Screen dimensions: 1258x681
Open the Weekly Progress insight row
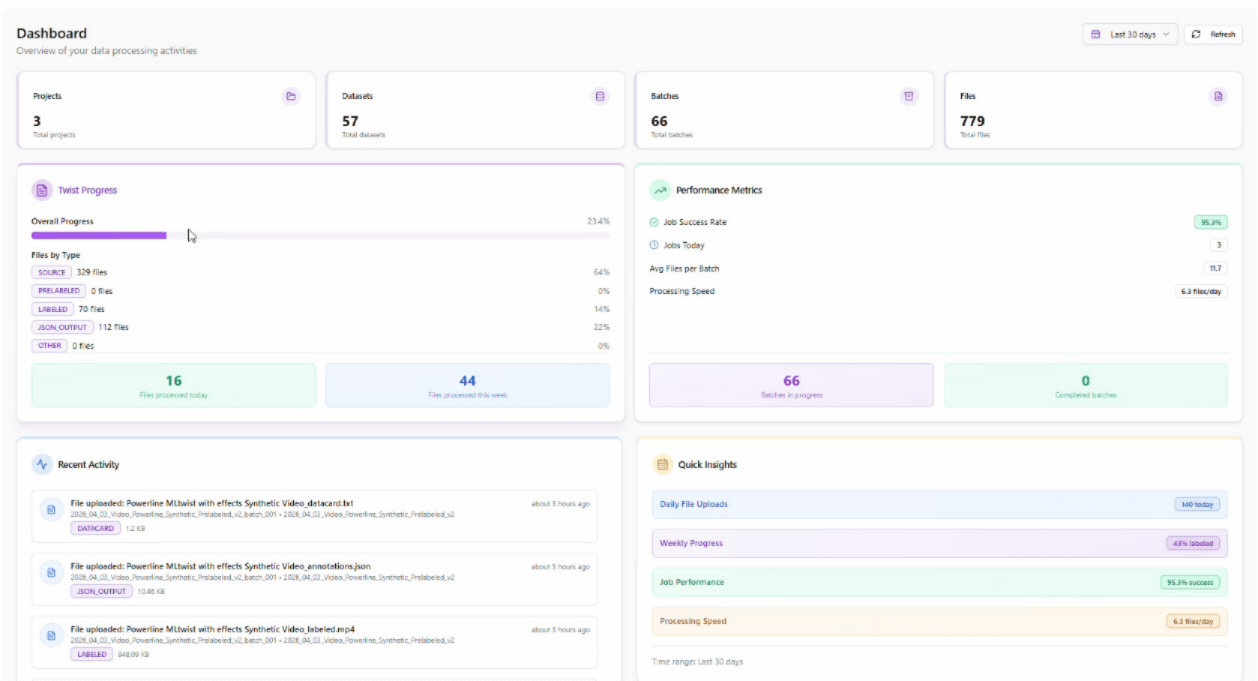click(939, 543)
